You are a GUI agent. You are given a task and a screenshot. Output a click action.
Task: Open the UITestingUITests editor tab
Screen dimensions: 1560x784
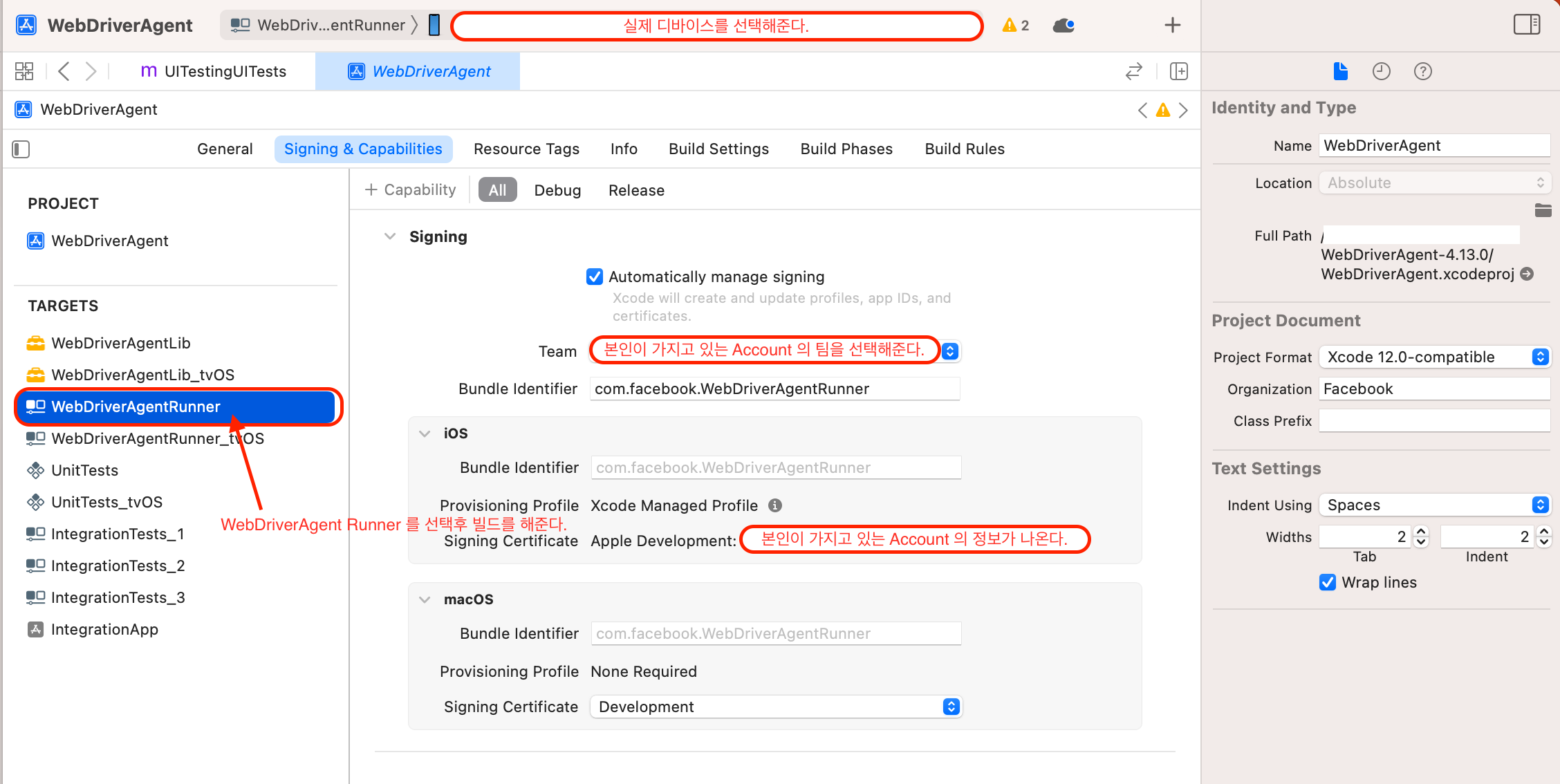click(x=213, y=71)
